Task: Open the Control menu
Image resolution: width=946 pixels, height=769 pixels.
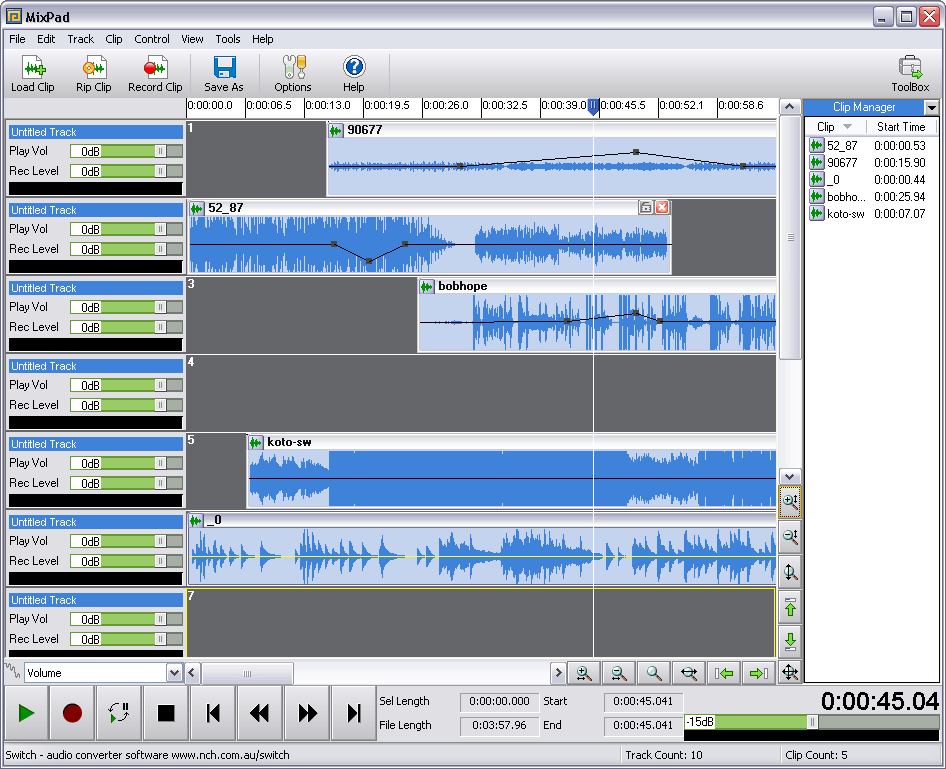Action: click(x=152, y=39)
